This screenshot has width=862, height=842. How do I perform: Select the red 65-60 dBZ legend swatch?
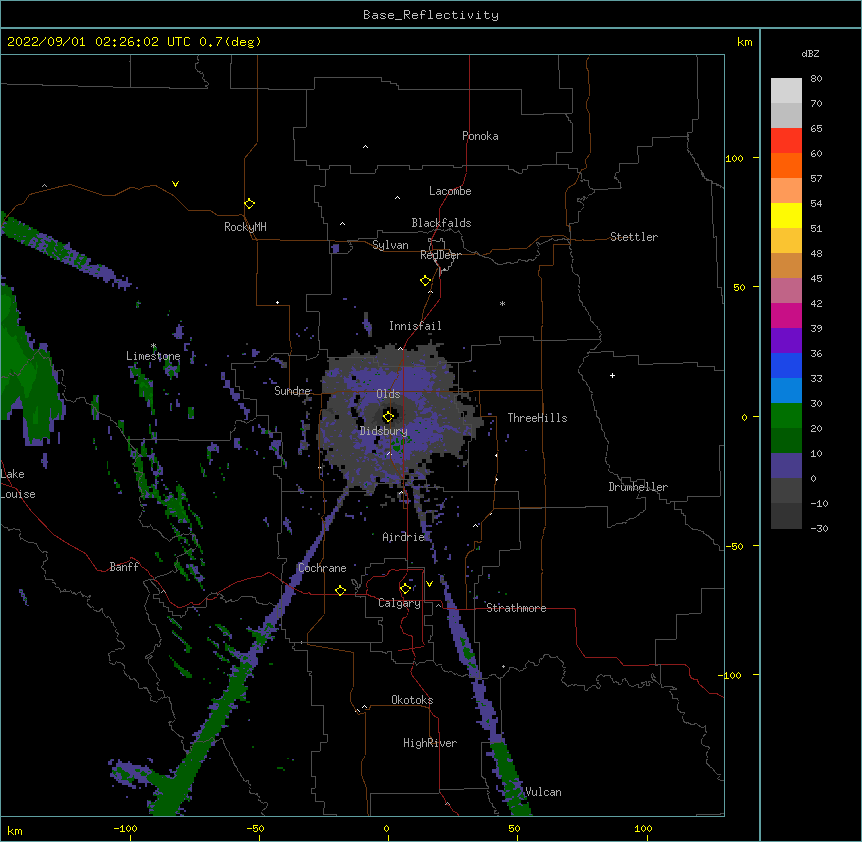[786, 141]
